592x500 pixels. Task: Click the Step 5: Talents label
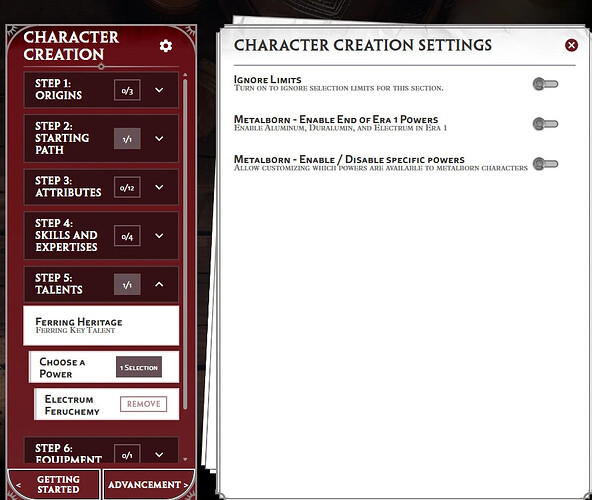tap(59, 284)
